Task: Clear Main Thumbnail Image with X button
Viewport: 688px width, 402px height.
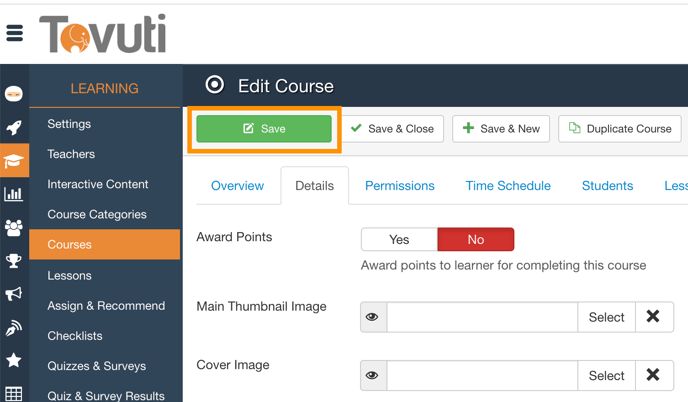Action: [653, 317]
